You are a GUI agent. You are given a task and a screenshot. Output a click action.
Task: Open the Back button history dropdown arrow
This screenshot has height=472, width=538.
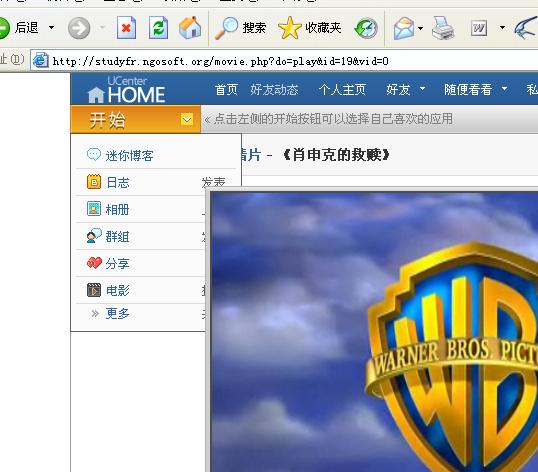tap(51, 27)
